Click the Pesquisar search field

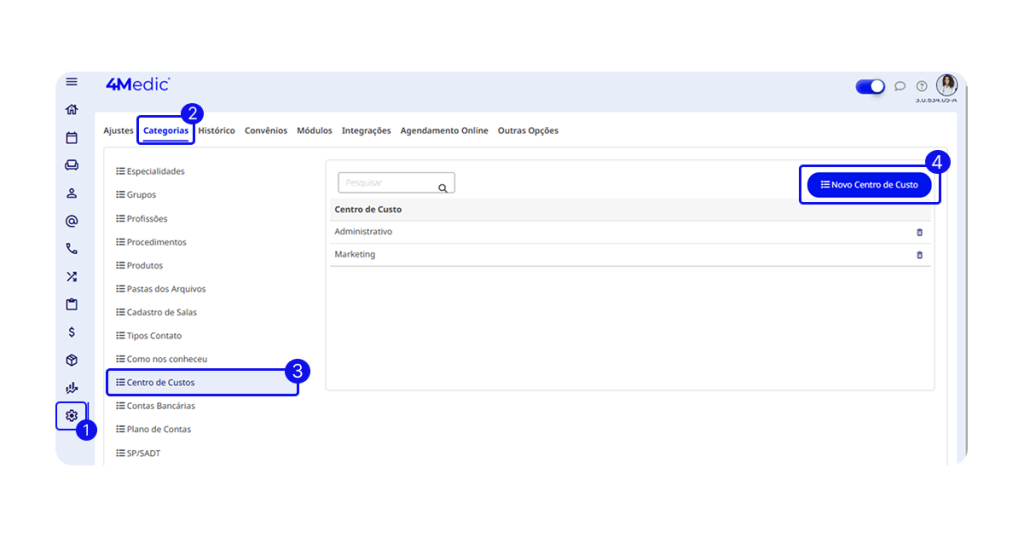point(388,183)
